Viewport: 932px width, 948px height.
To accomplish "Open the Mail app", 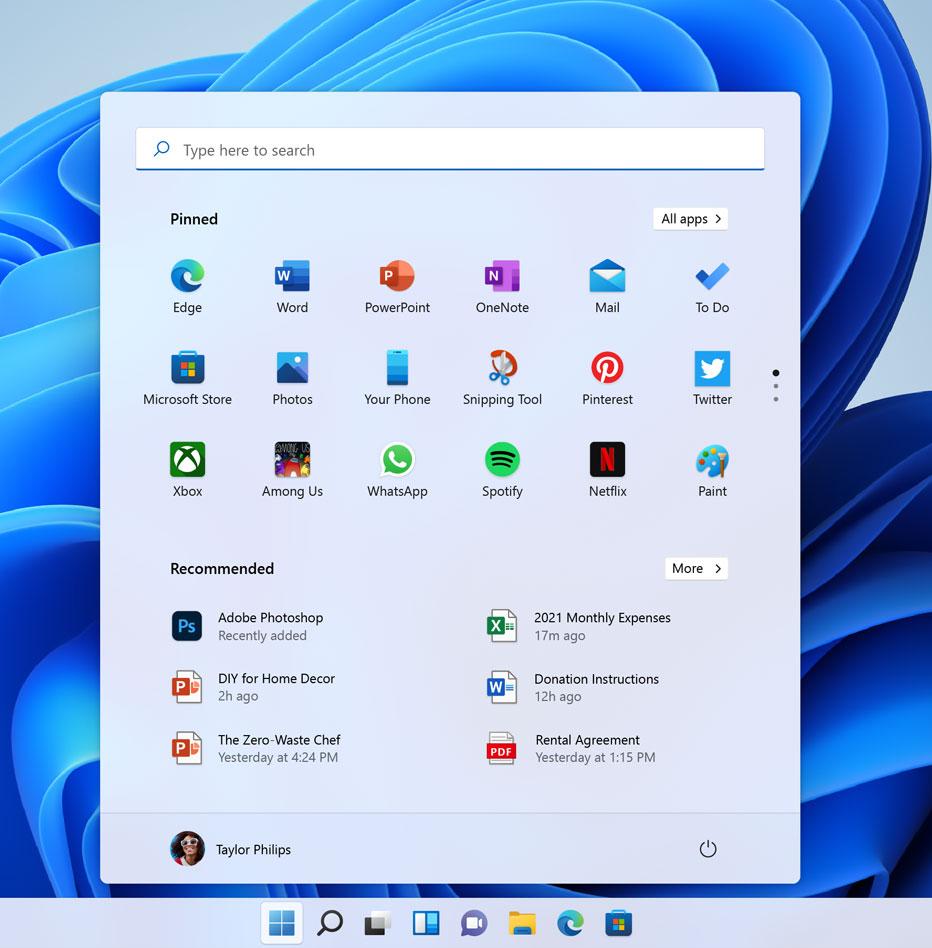I will click(607, 287).
